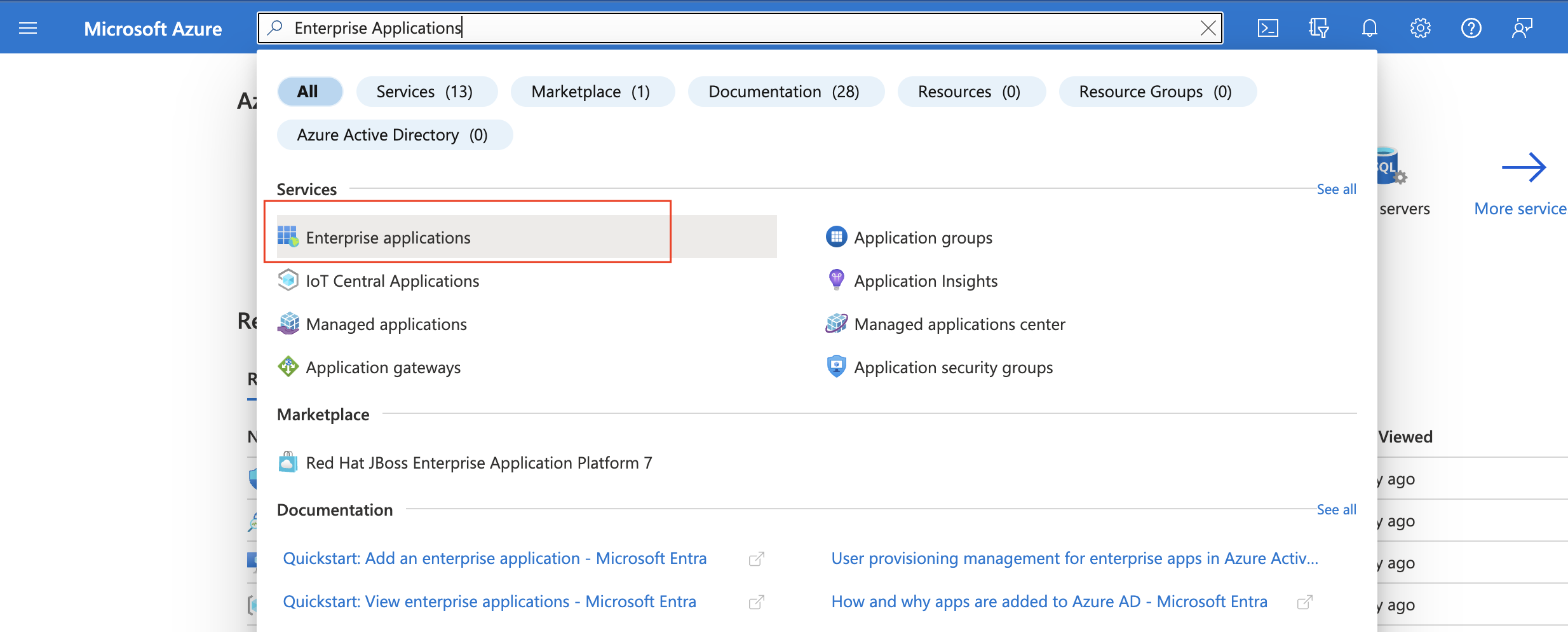Screen dimensions: 1568x632
Task: Click the Application groups round icon
Action: click(x=836, y=237)
